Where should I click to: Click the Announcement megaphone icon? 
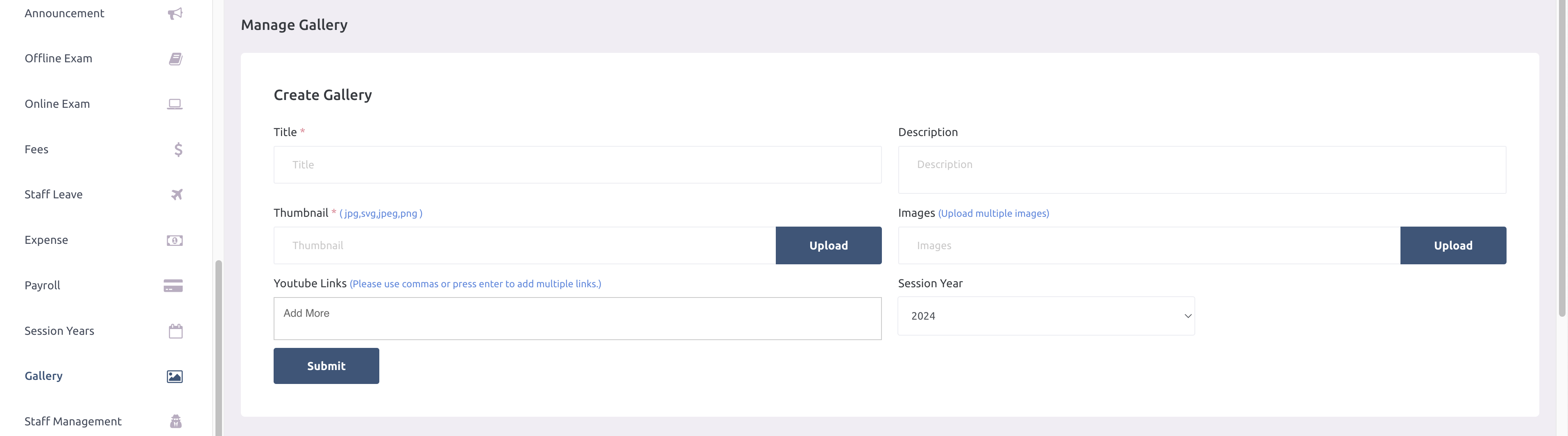(x=174, y=14)
